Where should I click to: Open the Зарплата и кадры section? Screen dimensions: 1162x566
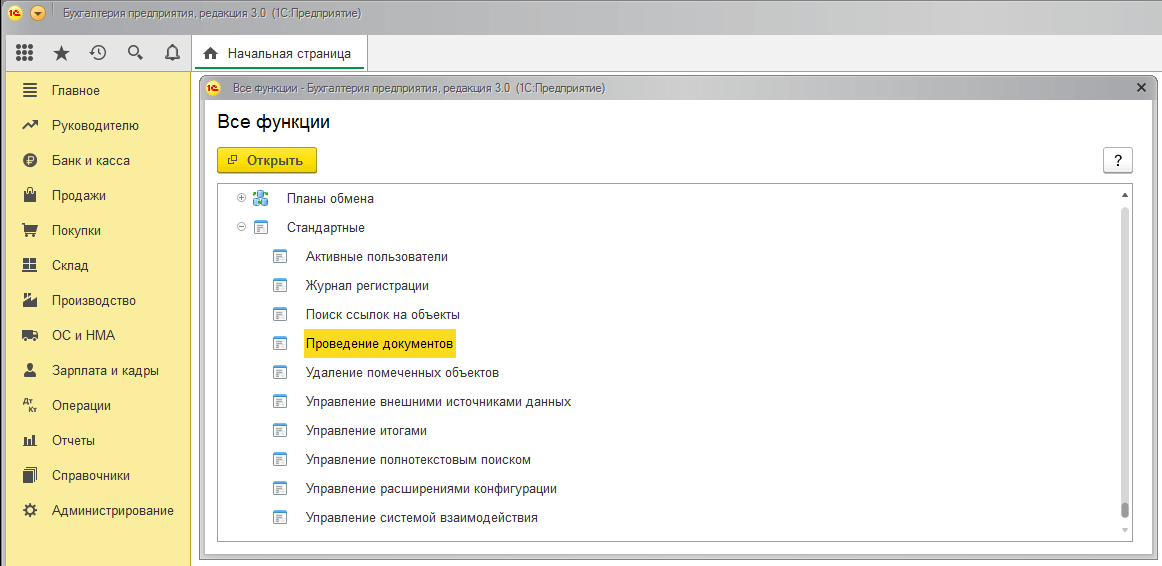(105, 370)
